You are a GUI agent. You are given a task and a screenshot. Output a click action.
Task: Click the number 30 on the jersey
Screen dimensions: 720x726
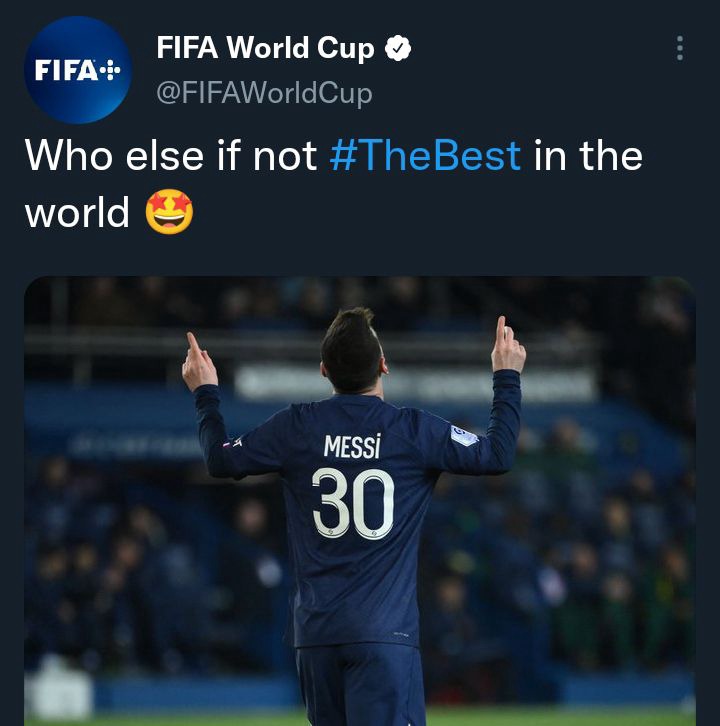[353, 503]
